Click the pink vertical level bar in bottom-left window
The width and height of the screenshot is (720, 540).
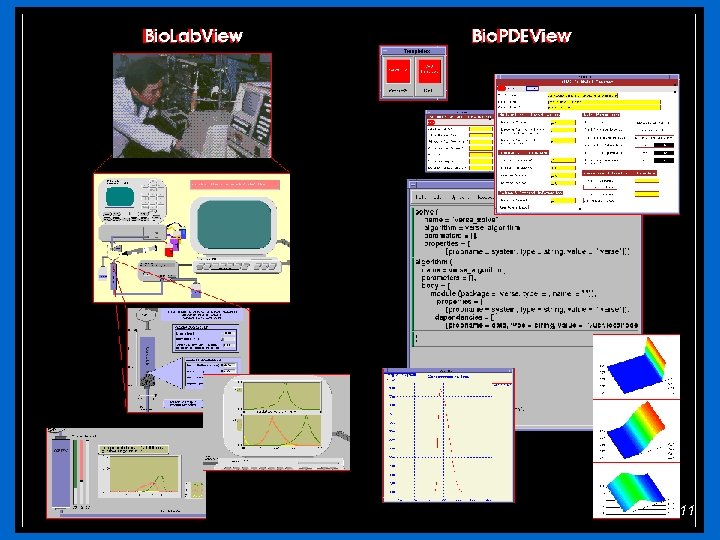pos(82,461)
